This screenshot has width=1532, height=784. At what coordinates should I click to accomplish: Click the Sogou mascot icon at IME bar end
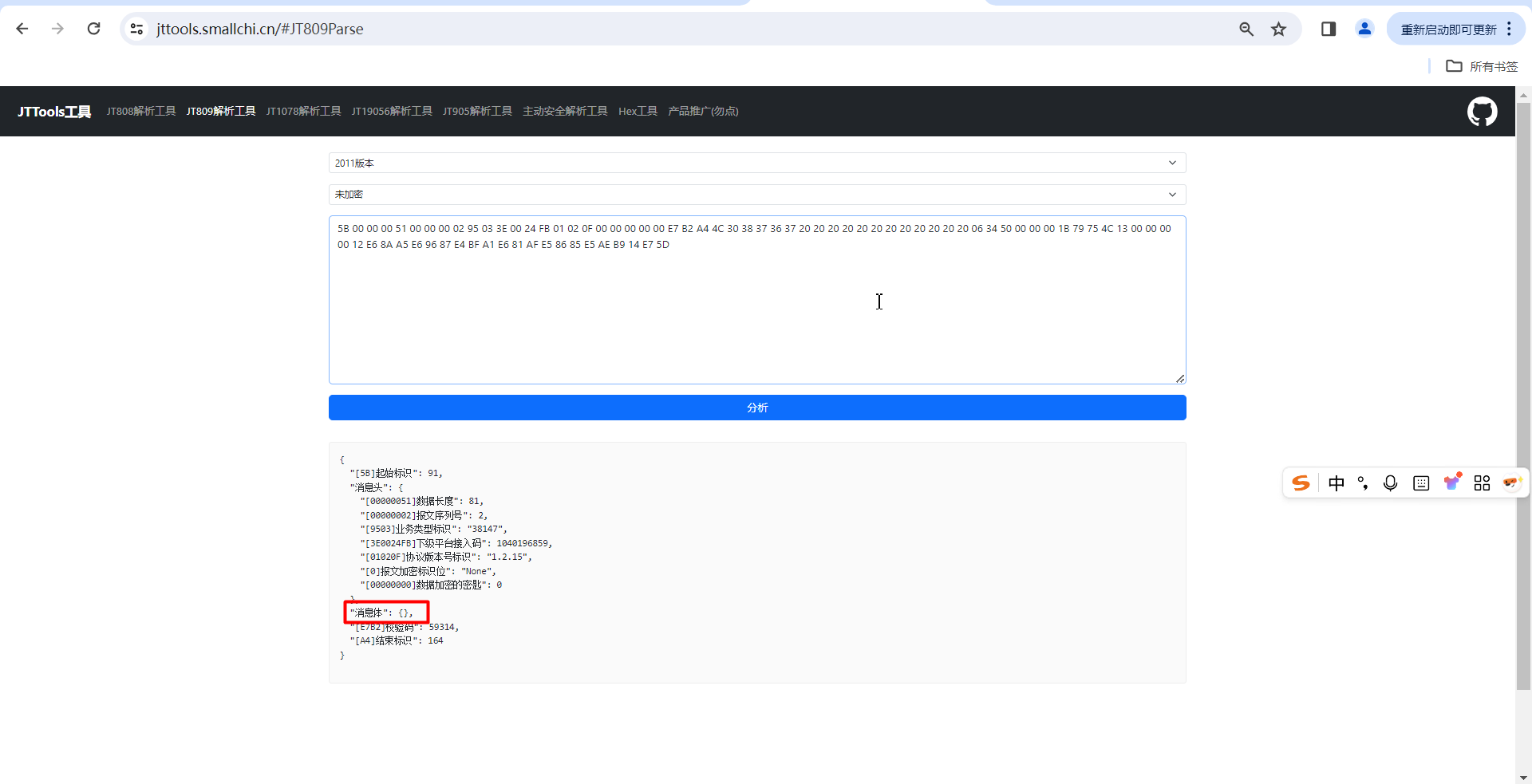(x=1512, y=483)
